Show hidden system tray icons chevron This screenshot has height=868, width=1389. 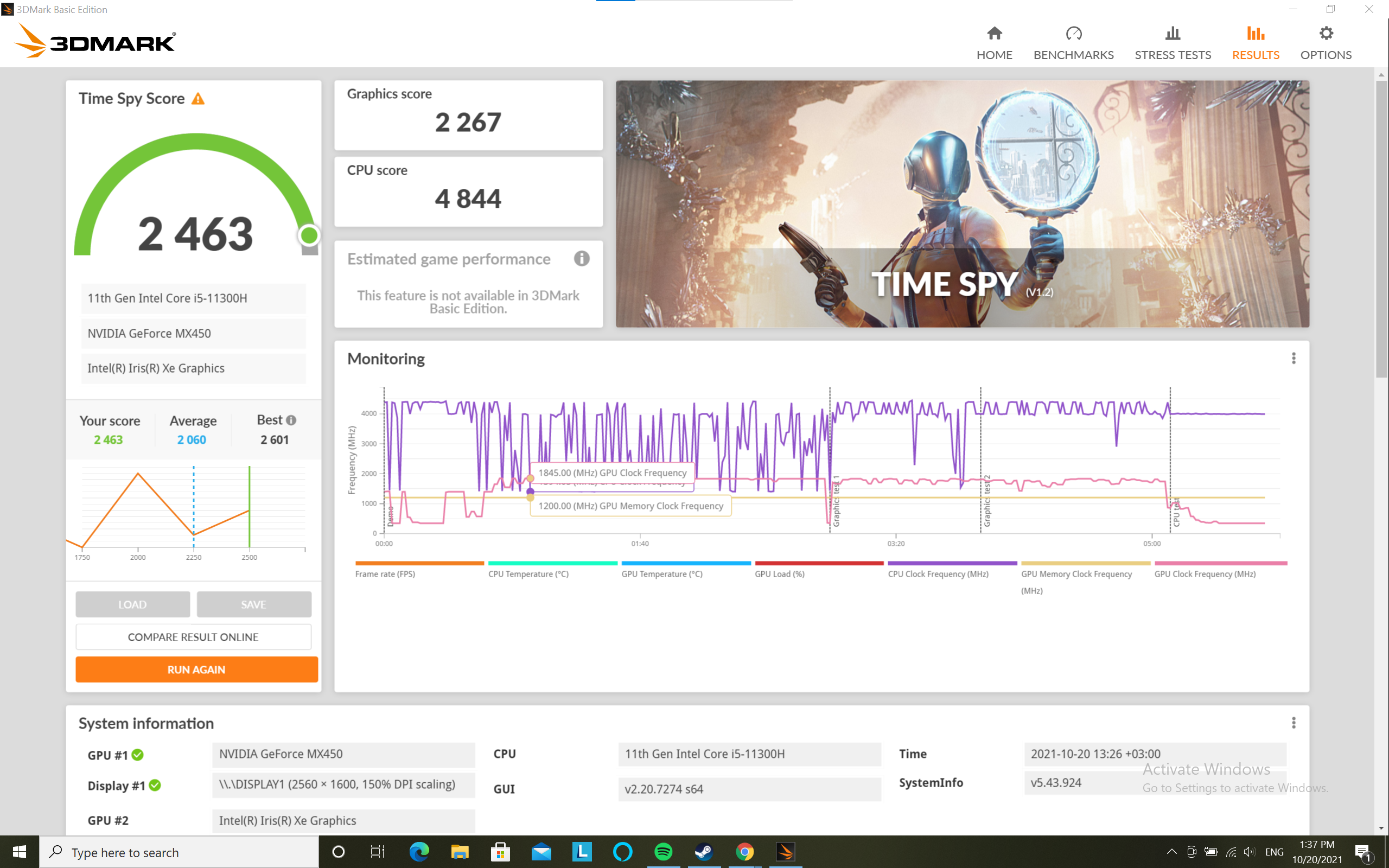(x=1171, y=851)
